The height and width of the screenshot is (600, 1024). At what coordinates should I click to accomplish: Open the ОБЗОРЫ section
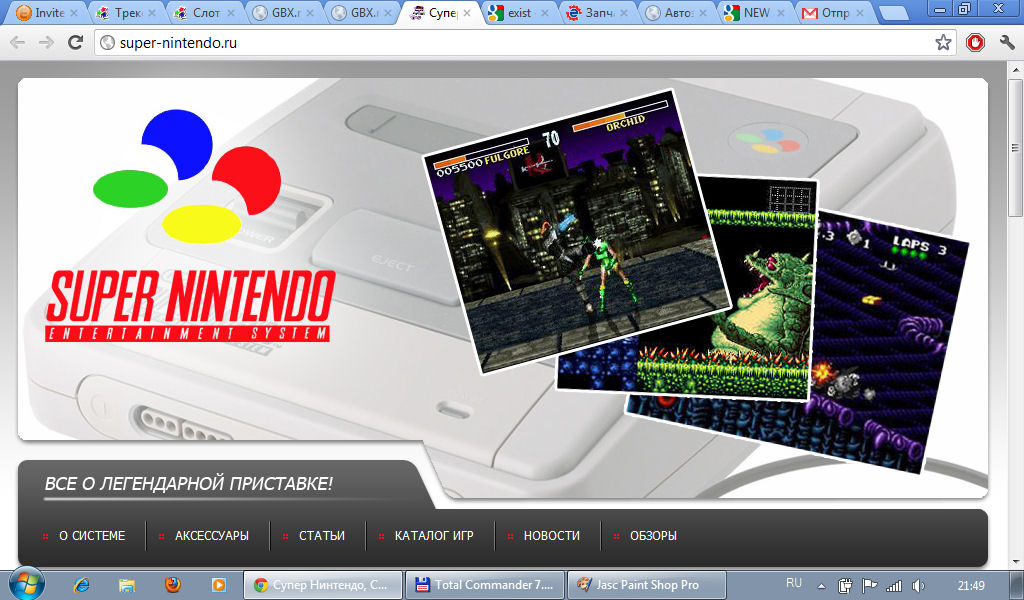(653, 536)
